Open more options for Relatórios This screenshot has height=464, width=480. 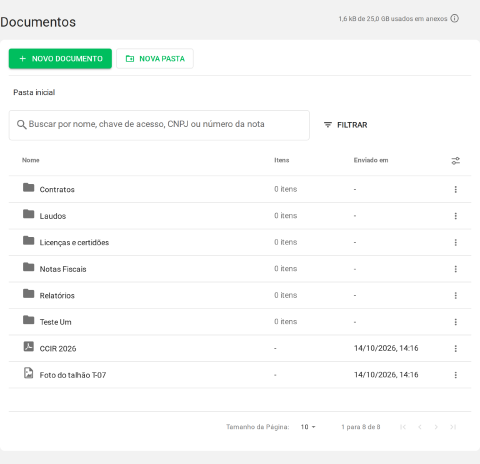(456, 295)
